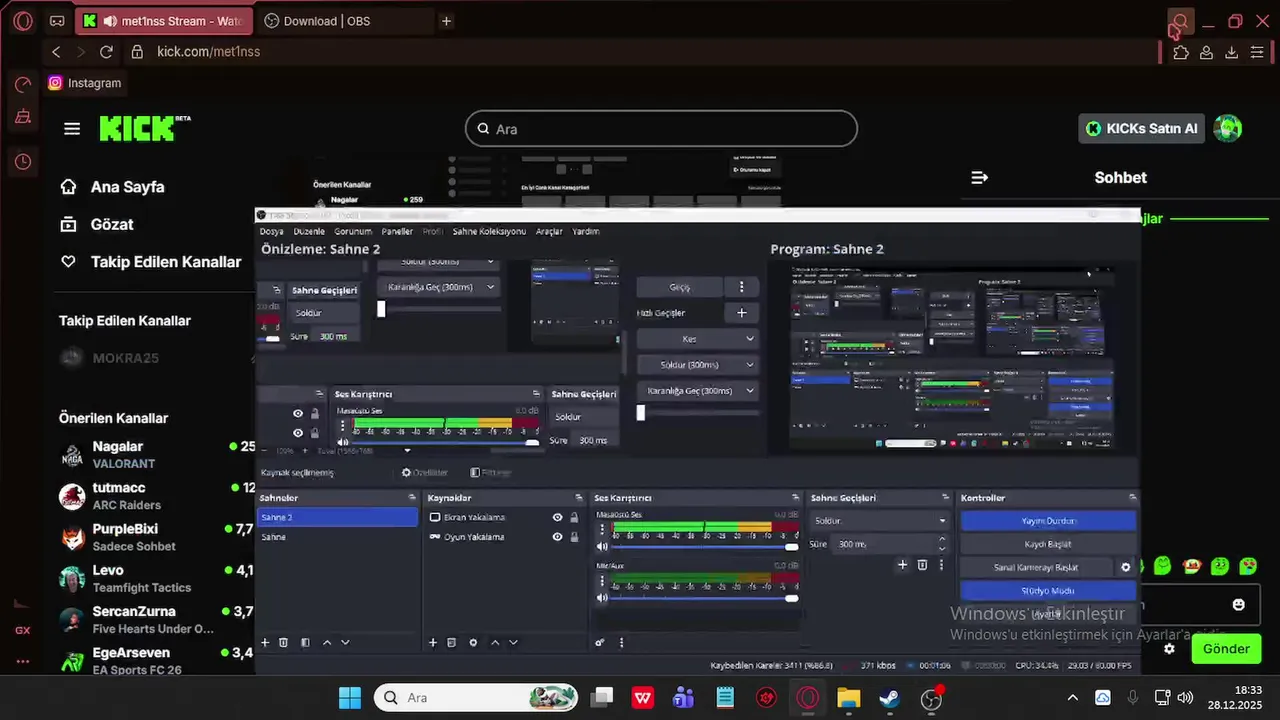1280x720 pixels.
Task: Open Opera Easy Setup sliders icon
Action: click(x=1257, y=52)
